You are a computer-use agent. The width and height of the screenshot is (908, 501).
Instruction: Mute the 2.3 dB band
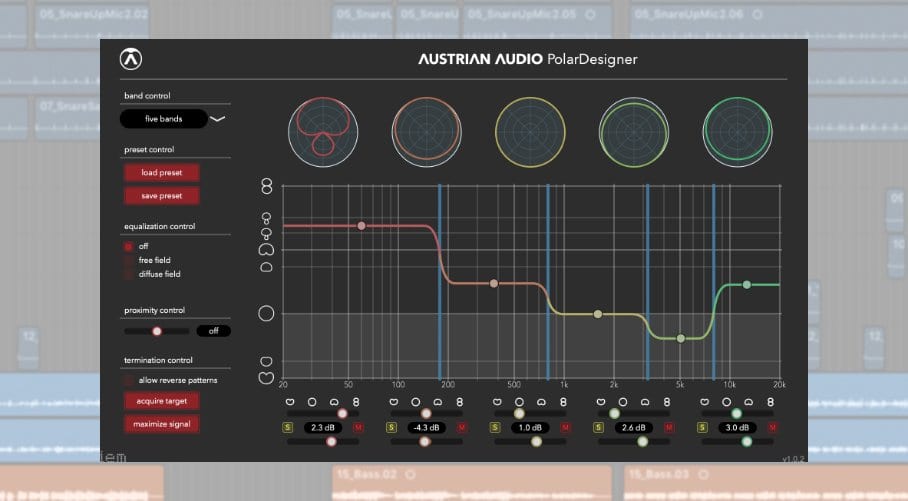coord(358,427)
